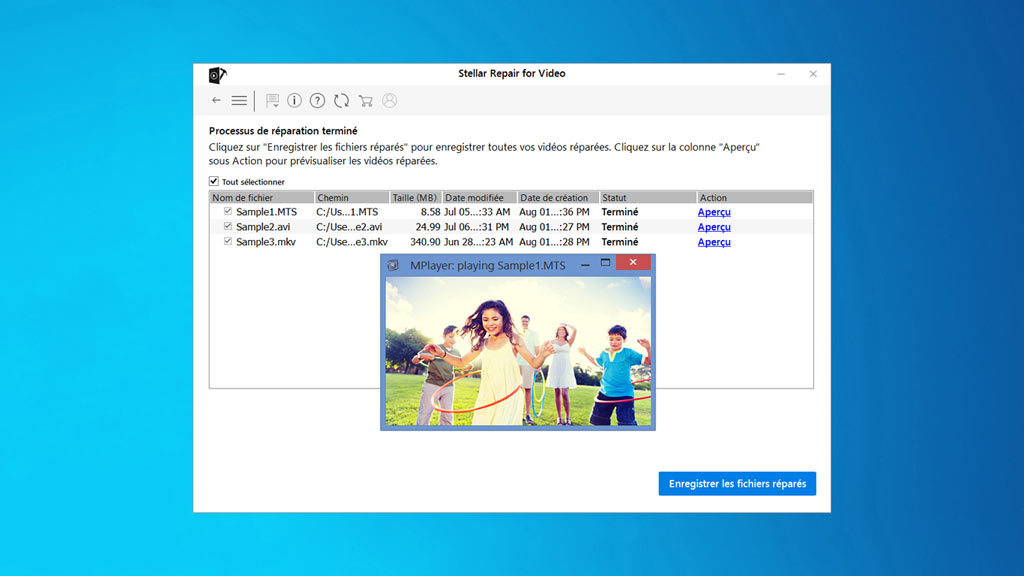Close the MPlayer preview window
This screenshot has width=1024, height=576.
pos(633,263)
